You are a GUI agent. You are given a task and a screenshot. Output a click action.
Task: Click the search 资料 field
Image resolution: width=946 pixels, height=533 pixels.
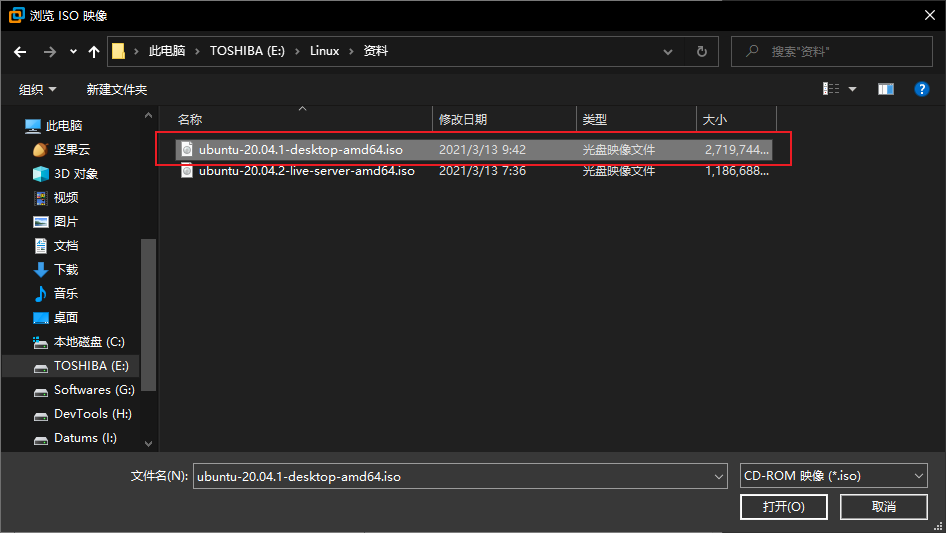pos(831,51)
